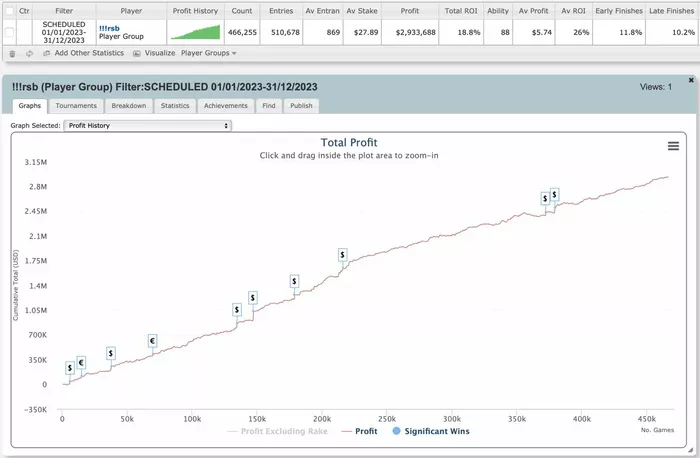700x458 pixels.
Task: Click the Visualize picture icon
Action: [x=137, y=54]
